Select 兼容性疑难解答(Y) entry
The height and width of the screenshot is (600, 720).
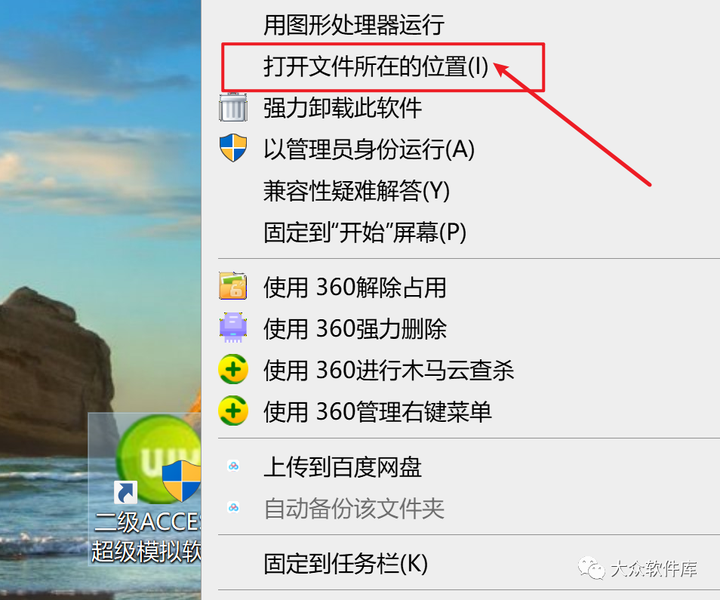click(461, 191)
